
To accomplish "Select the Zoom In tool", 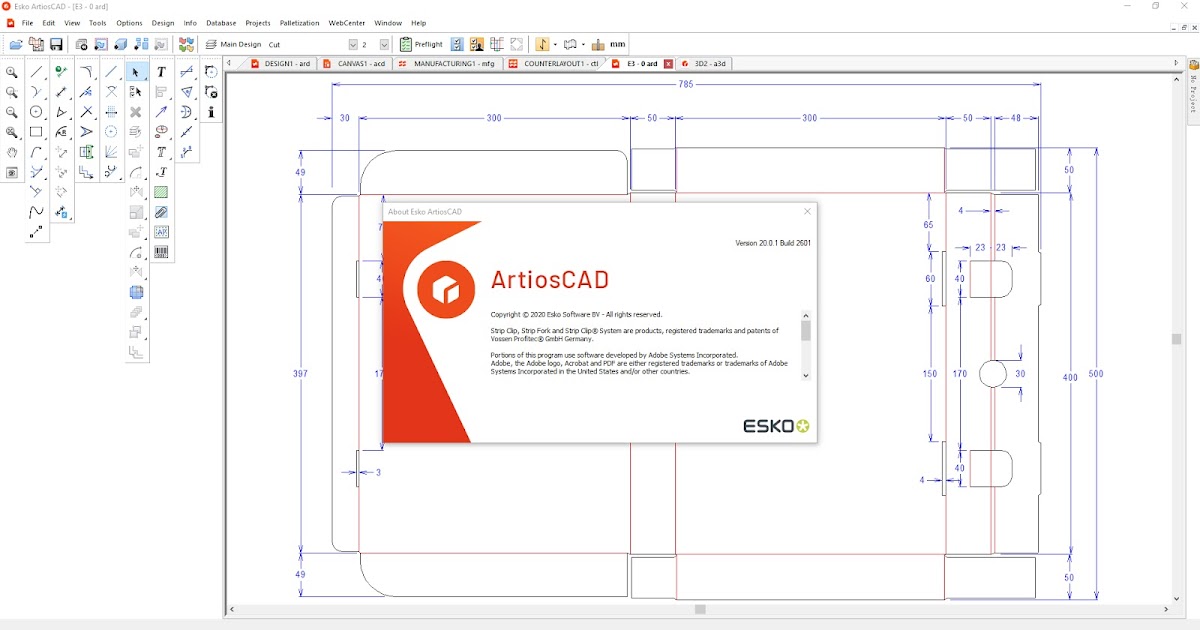I will (x=11, y=71).
